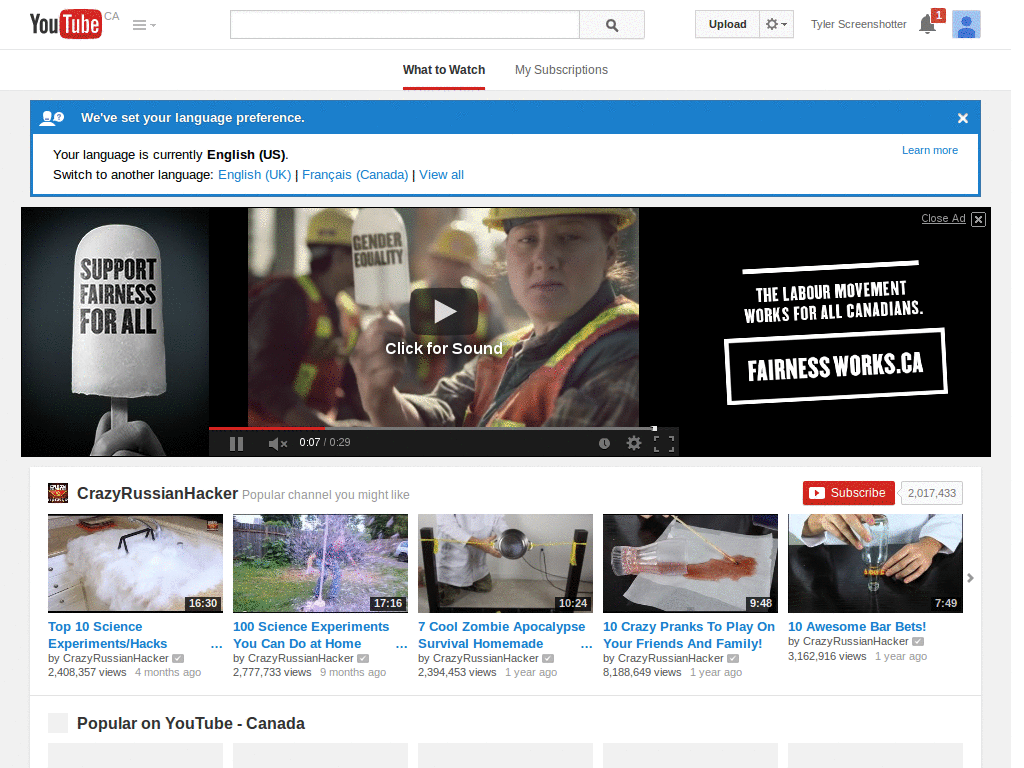Open the guide hamburger menu
Screen dimensions: 1024x768
click(x=144, y=25)
